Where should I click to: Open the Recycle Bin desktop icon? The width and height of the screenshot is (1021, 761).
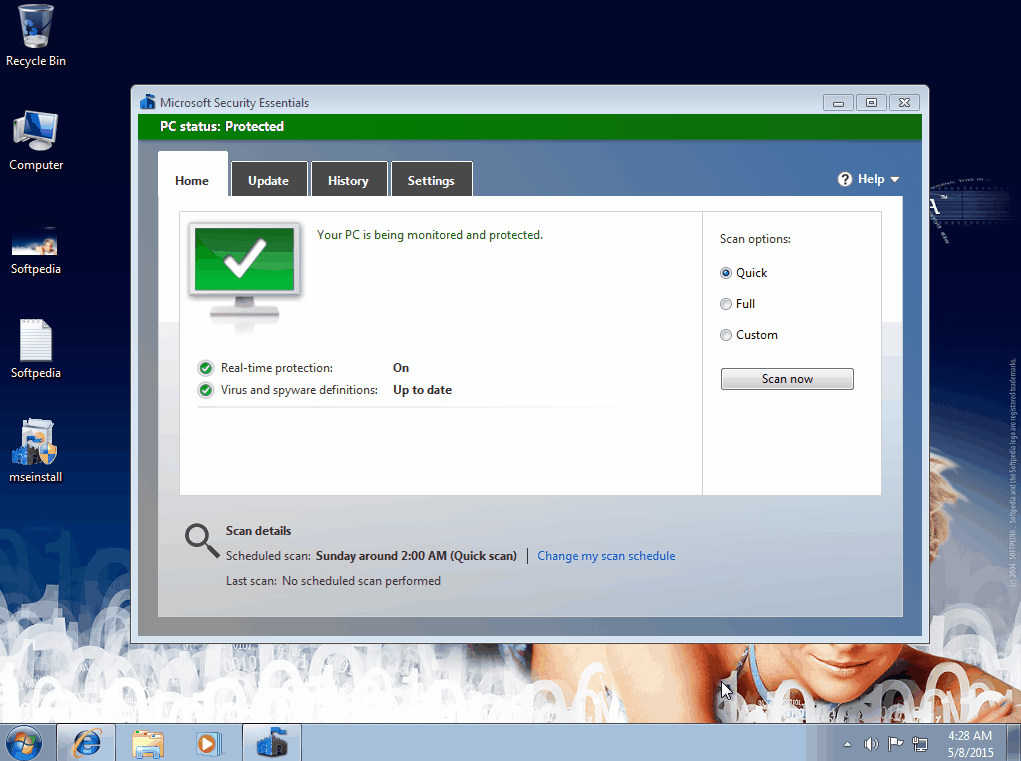point(36,28)
